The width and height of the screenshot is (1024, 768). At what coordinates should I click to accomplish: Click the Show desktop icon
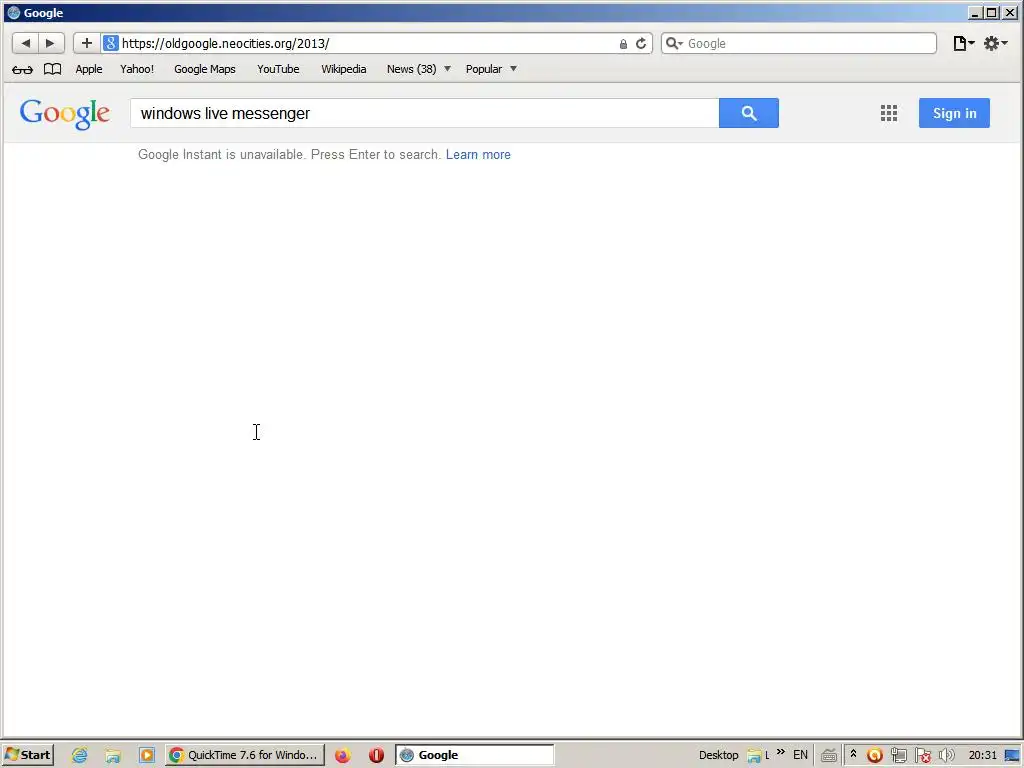(x=1012, y=756)
